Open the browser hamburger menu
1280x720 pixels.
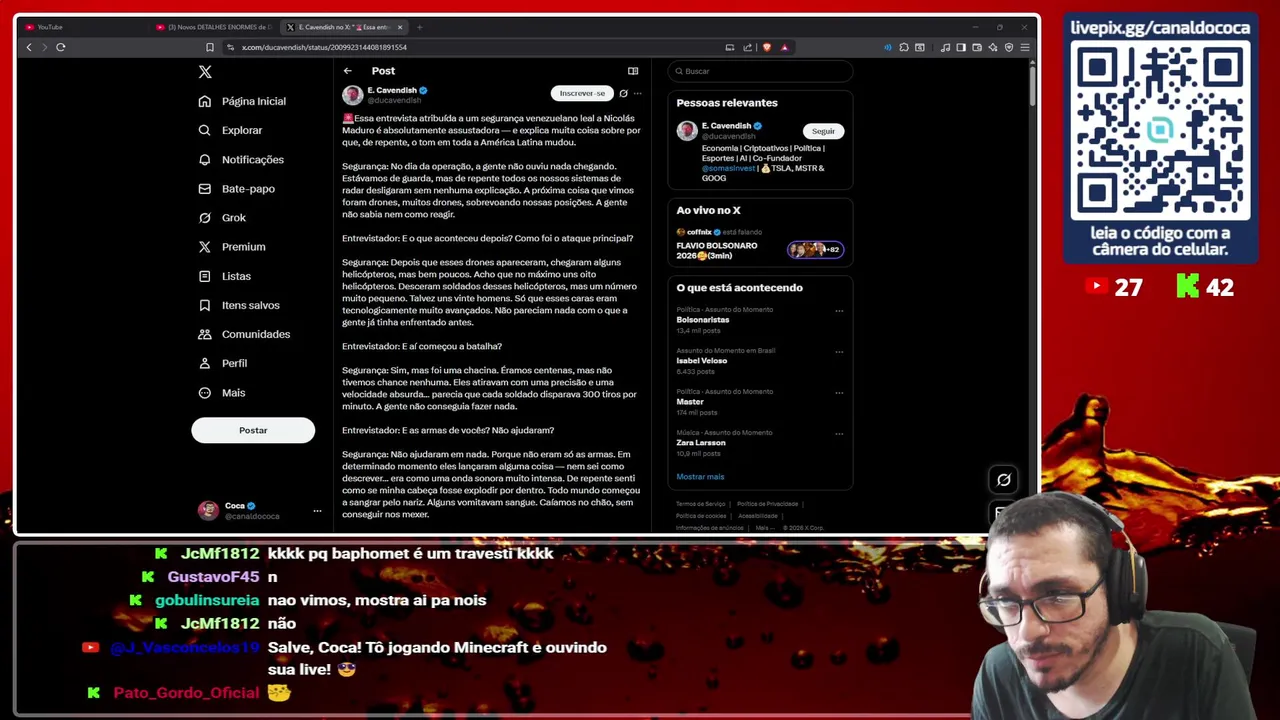(x=1025, y=47)
